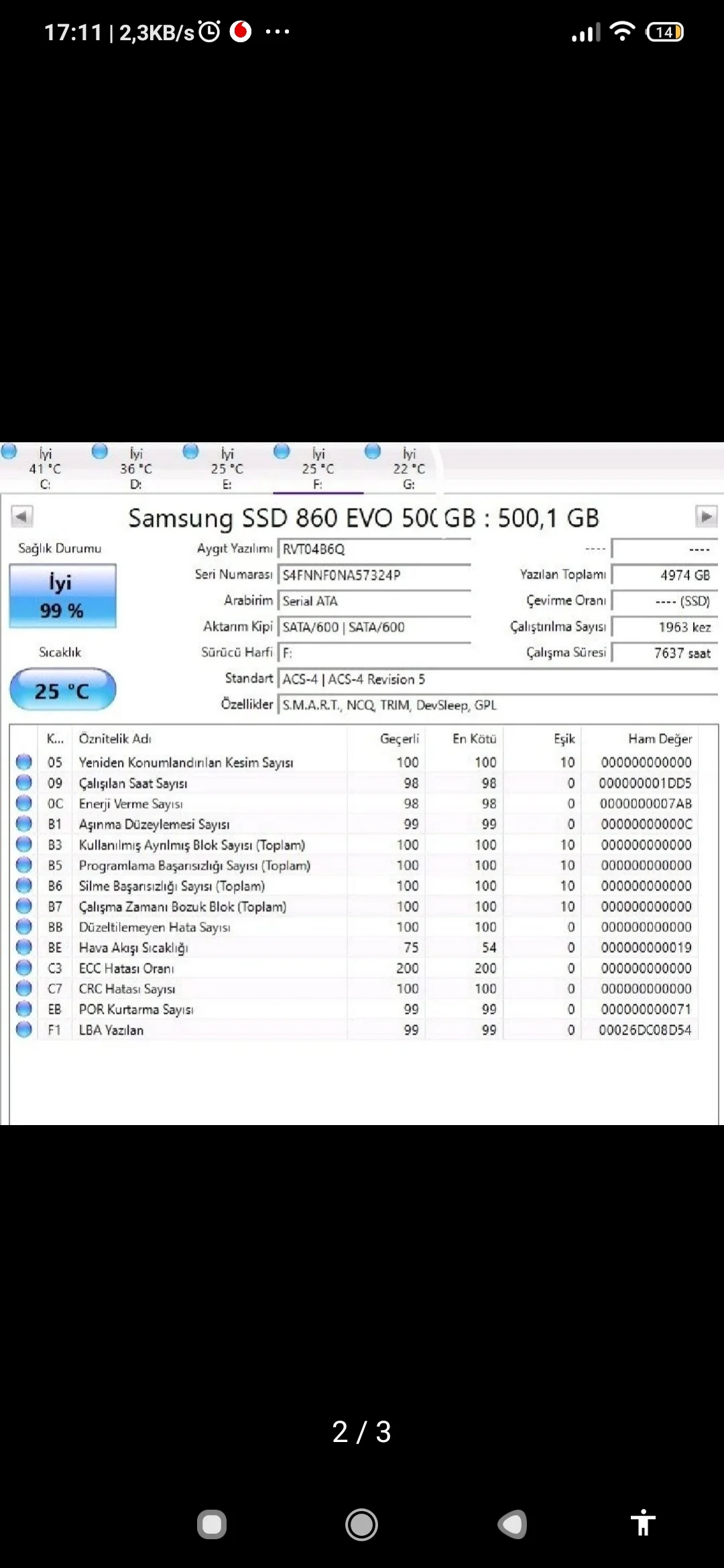The height and width of the screenshot is (1568, 724).
Task: Click status icon of attribute B5 row
Action: click(x=24, y=865)
